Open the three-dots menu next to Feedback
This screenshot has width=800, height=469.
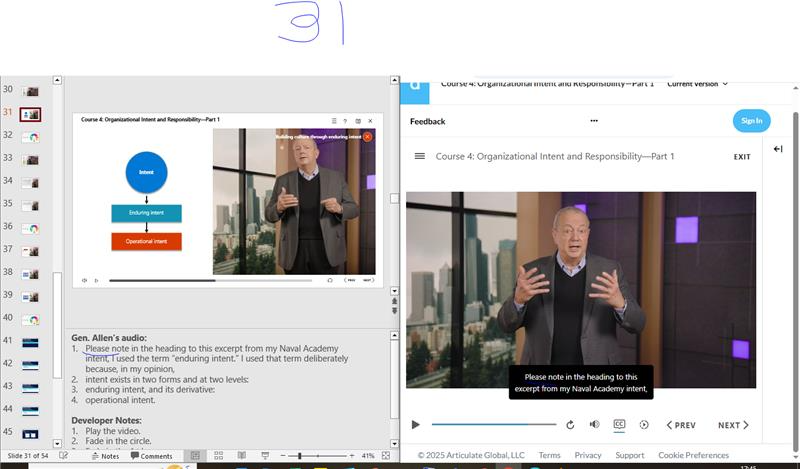[x=594, y=121]
